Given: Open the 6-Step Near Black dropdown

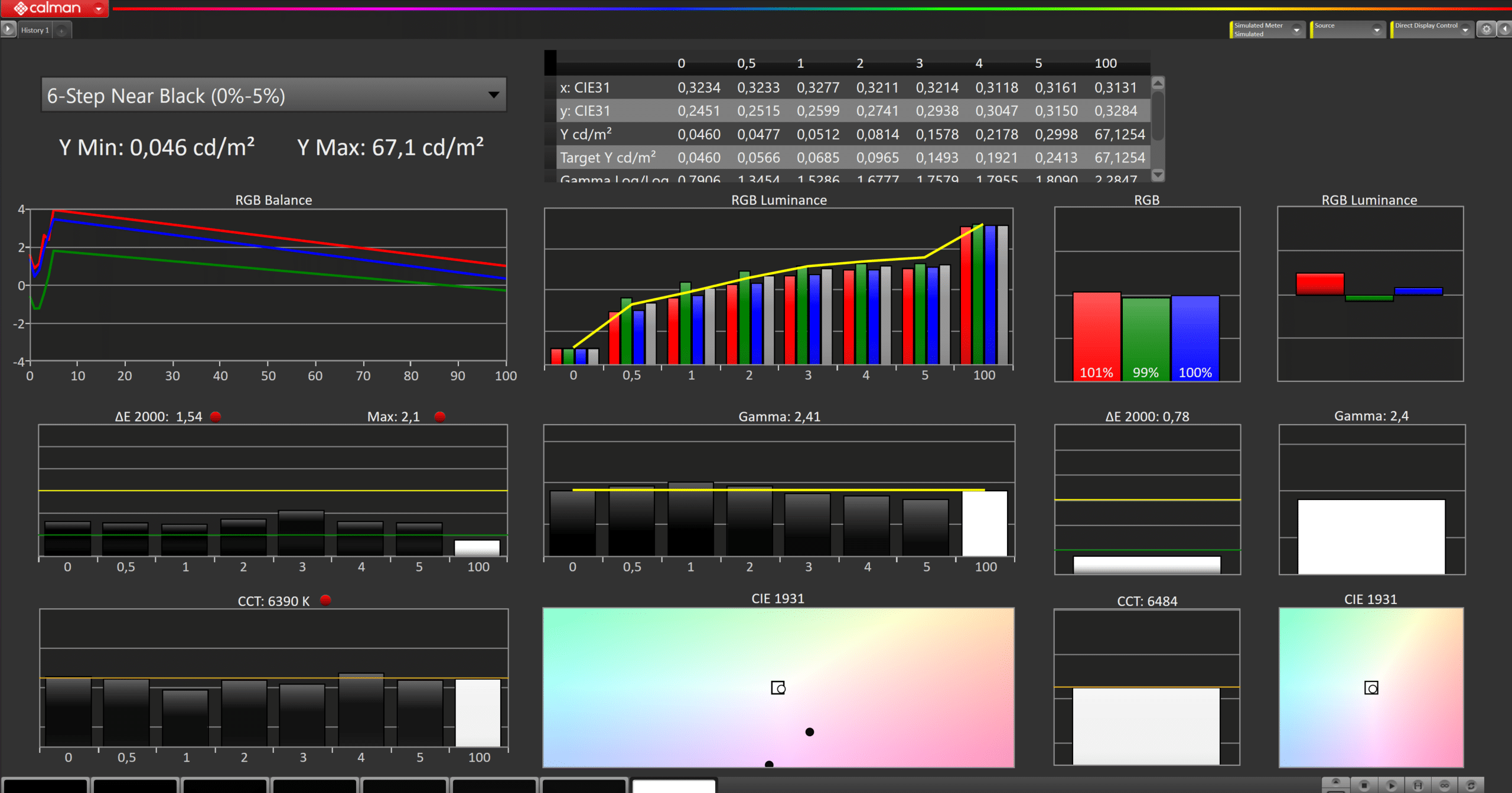Looking at the screenshot, I should coord(494,95).
